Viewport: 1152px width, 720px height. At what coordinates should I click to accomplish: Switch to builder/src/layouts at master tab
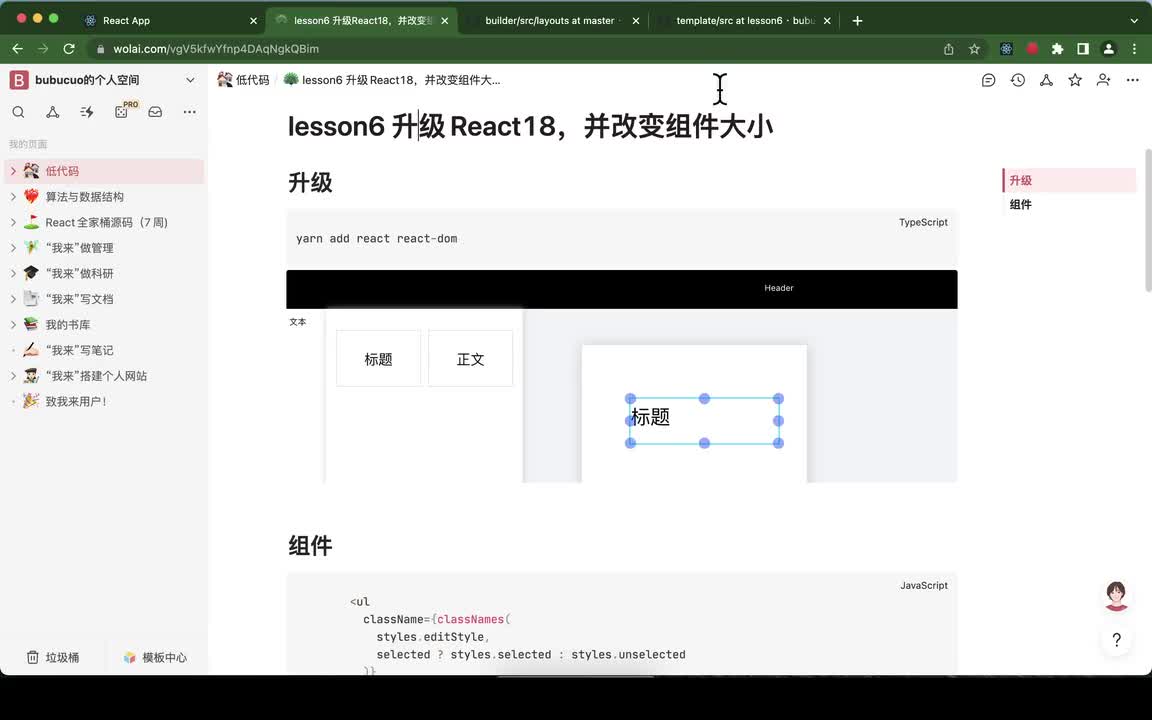552,21
